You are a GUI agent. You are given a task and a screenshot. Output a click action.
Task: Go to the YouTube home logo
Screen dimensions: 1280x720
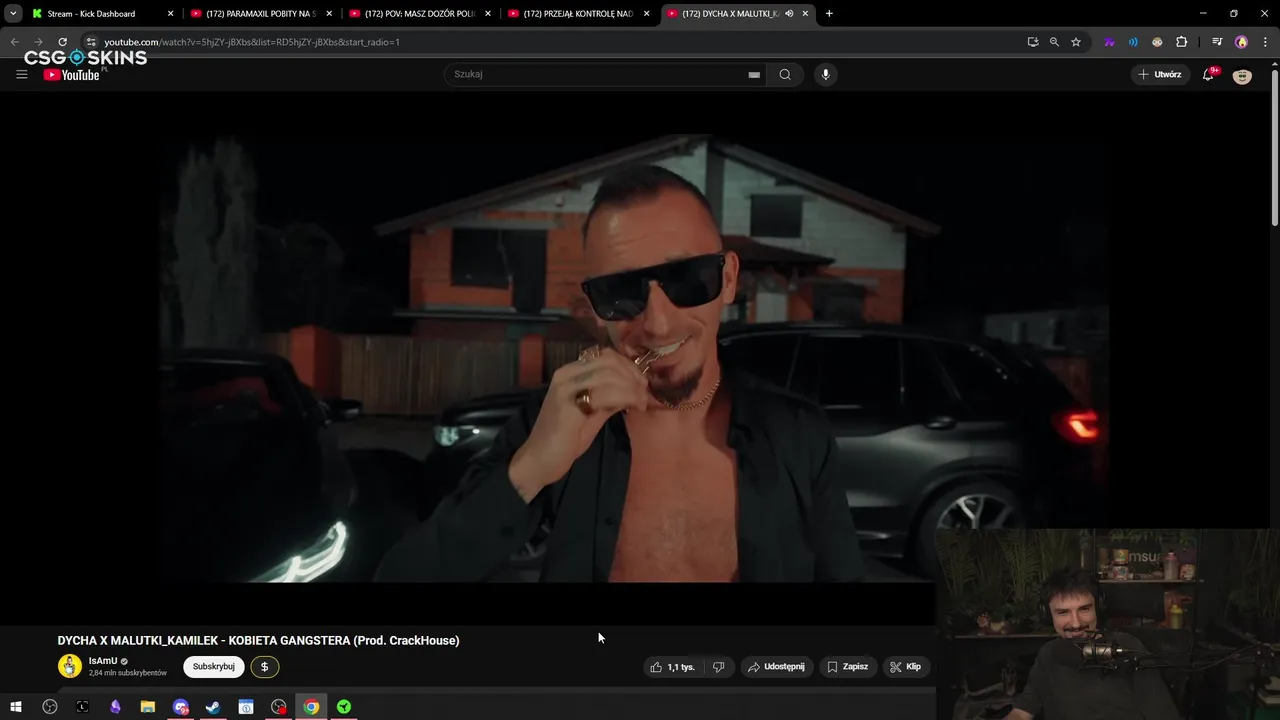coord(71,75)
